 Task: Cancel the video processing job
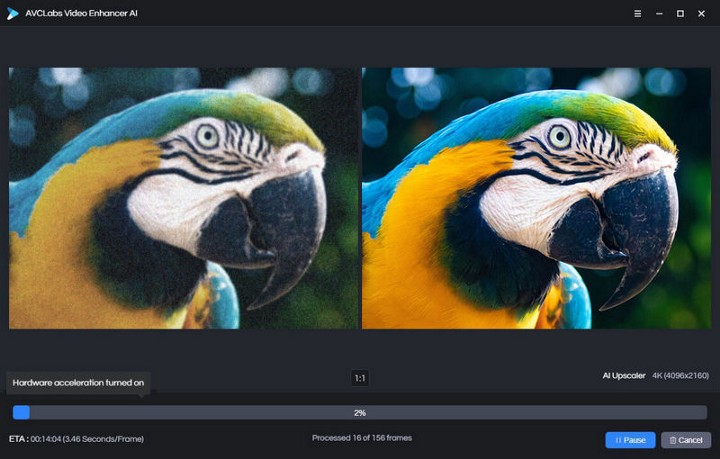click(686, 440)
